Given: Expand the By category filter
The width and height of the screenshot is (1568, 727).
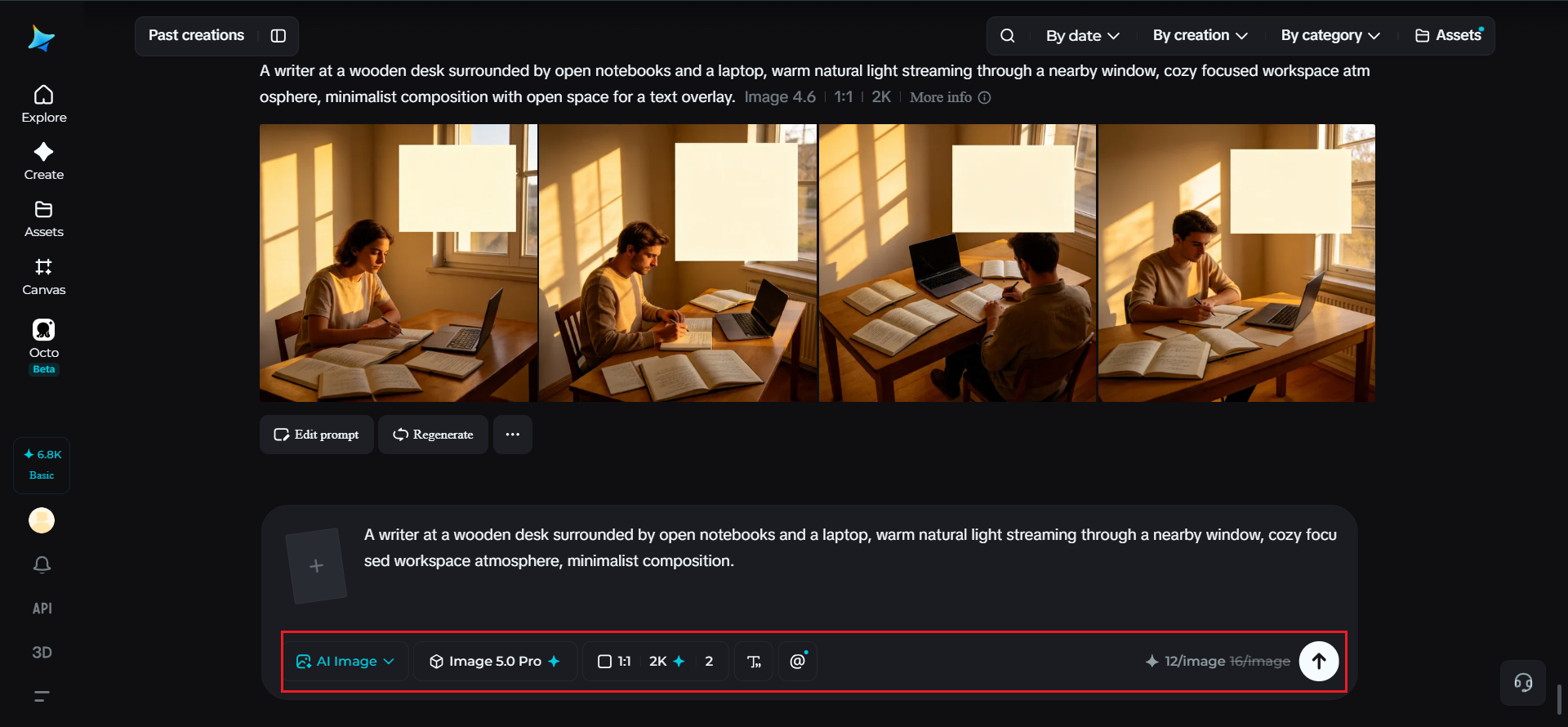Looking at the screenshot, I should [1330, 36].
